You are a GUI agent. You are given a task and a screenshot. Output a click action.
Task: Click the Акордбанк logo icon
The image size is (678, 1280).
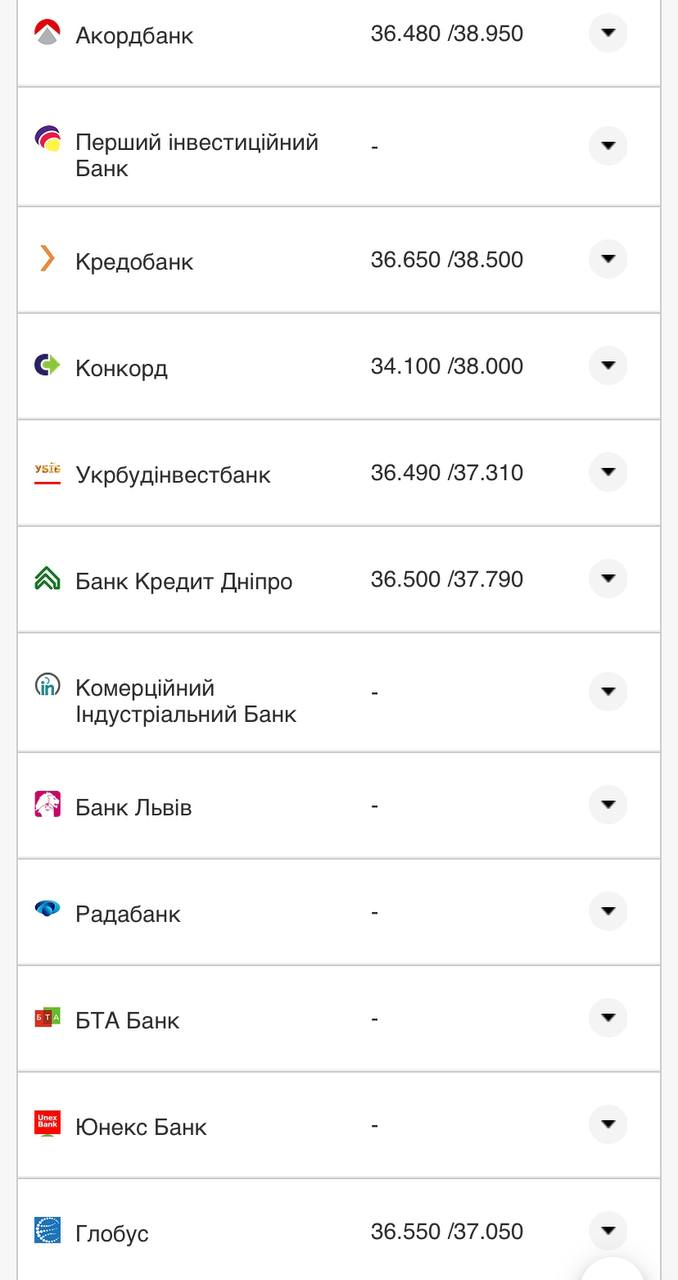pos(47,31)
